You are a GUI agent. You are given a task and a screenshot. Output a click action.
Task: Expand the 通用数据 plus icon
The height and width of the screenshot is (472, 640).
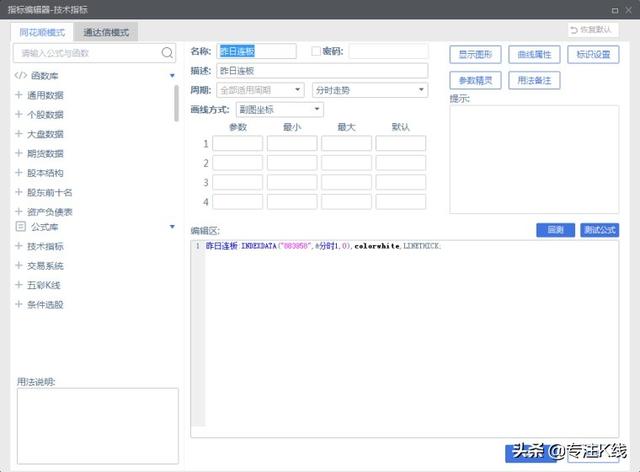(18, 95)
